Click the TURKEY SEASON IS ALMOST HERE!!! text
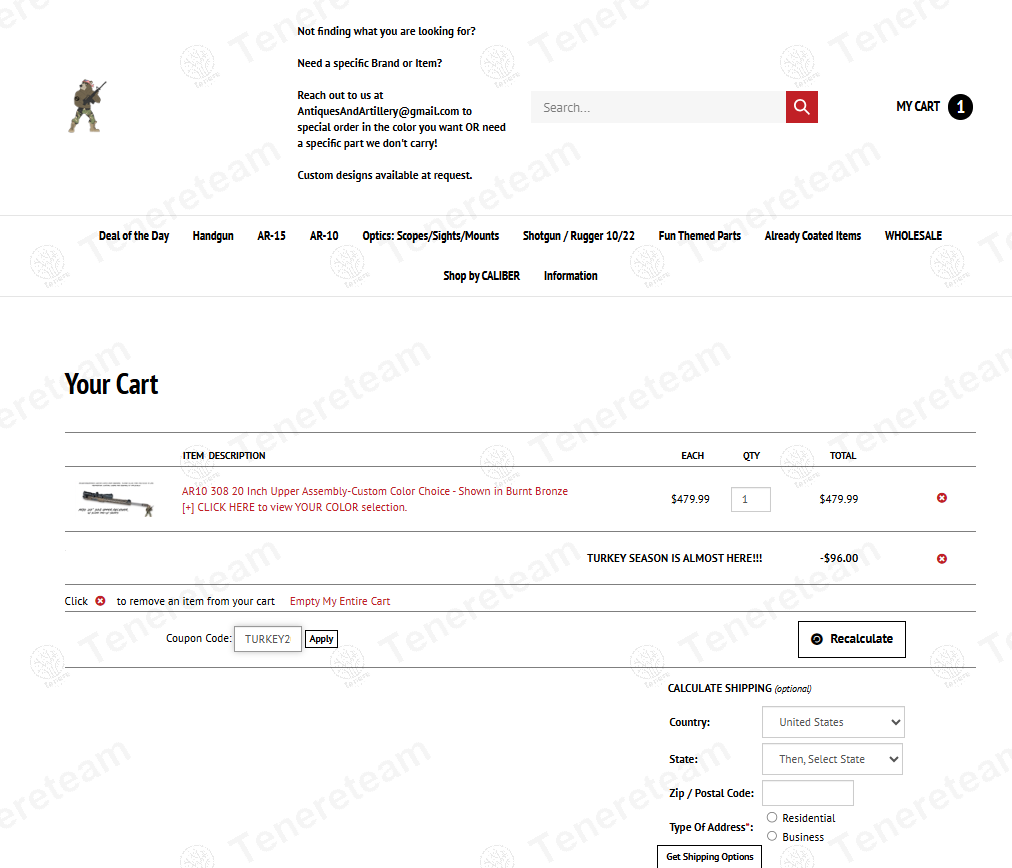The height and width of the screenshot is (868, 1012). pos(674,558)
